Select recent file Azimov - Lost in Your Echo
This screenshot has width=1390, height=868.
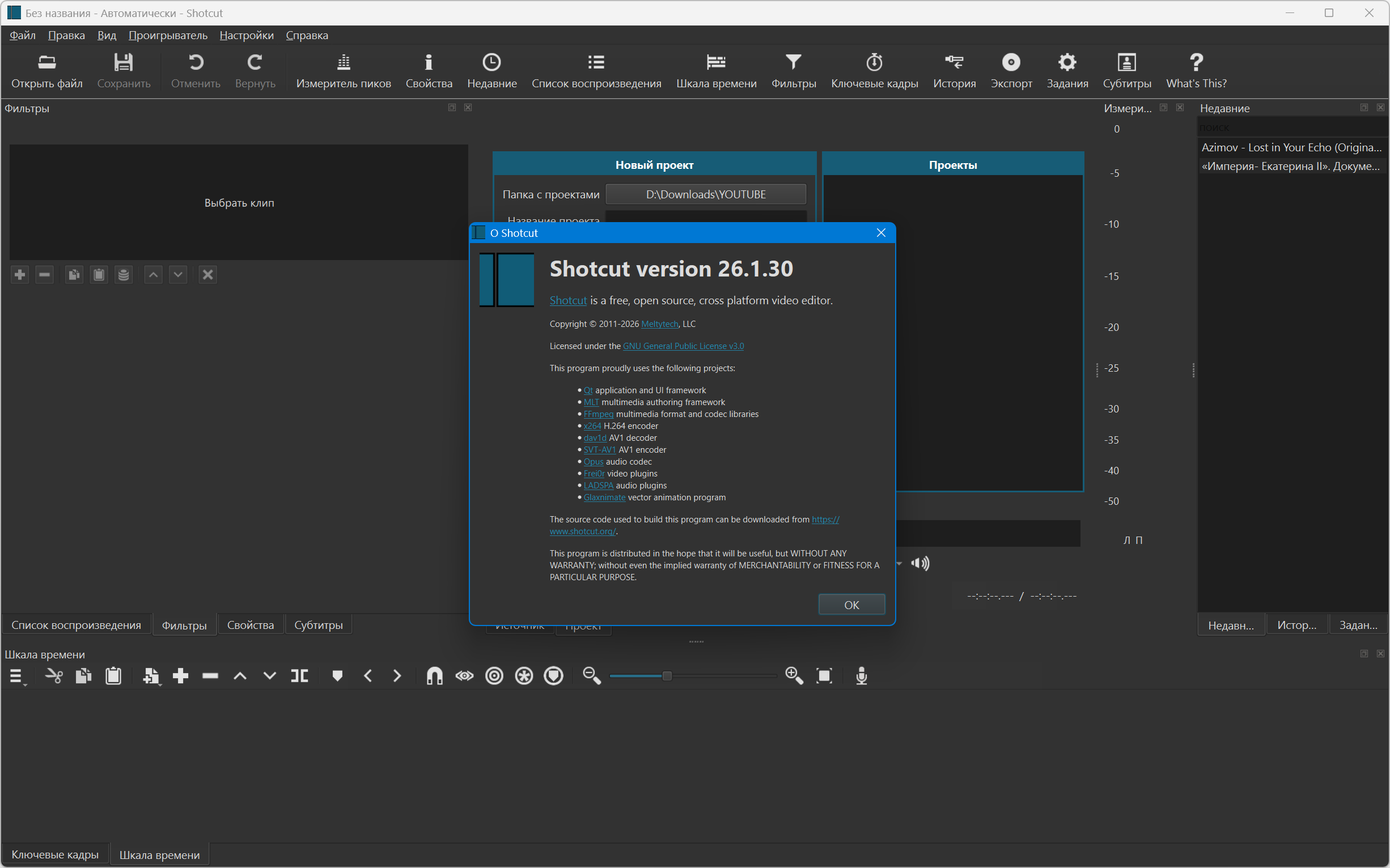coord(1291,147)
